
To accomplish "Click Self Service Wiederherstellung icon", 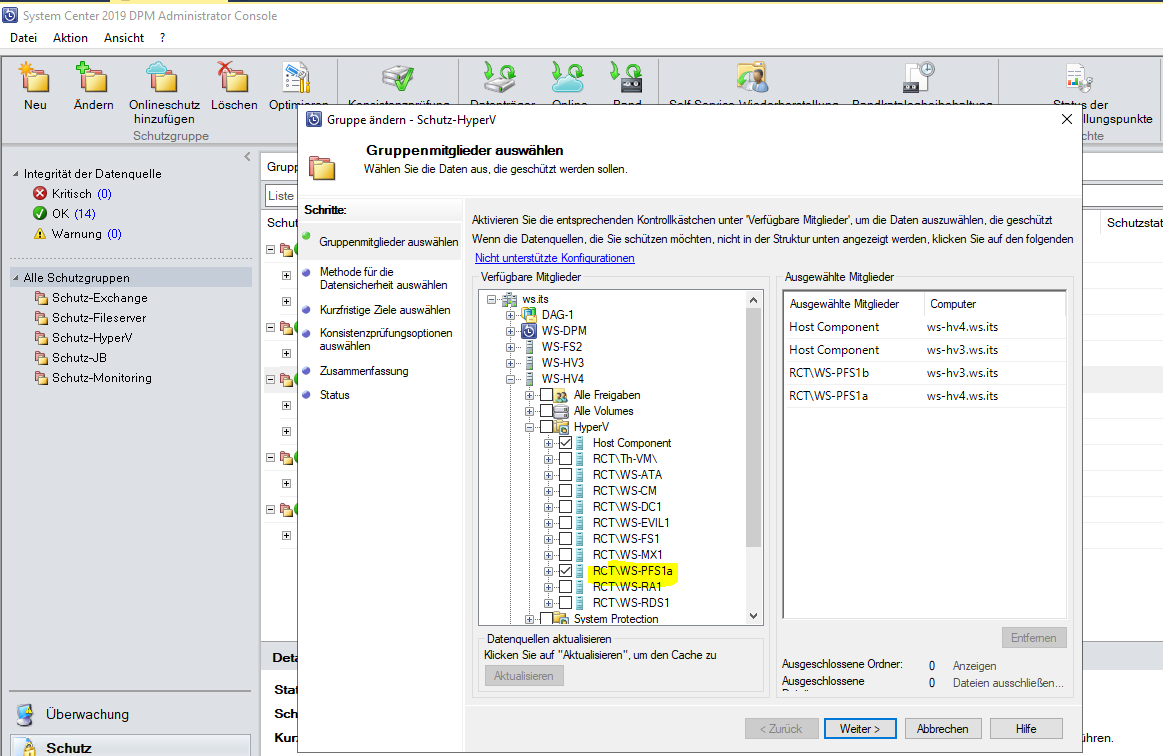I will tap(752, 78).
